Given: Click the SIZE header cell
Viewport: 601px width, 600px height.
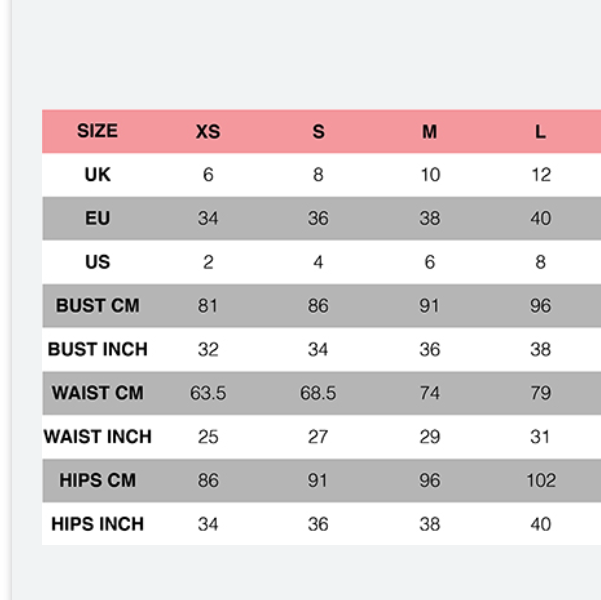Looking at the screenshot, I should click(x=97, y=131).
